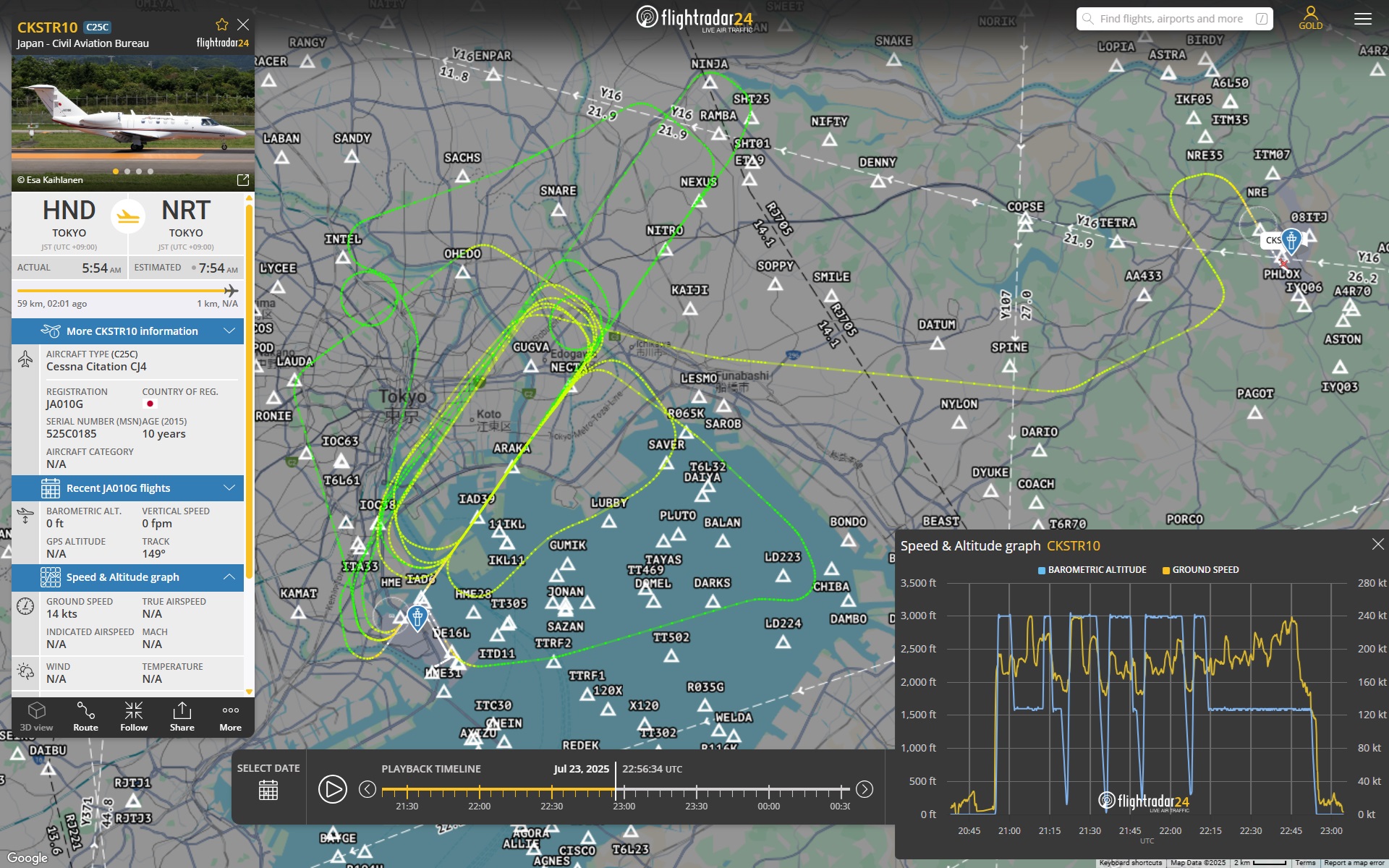Follow the aircraft on map
The height and width of the screenshot is (868, 1389).
(134, 716)
